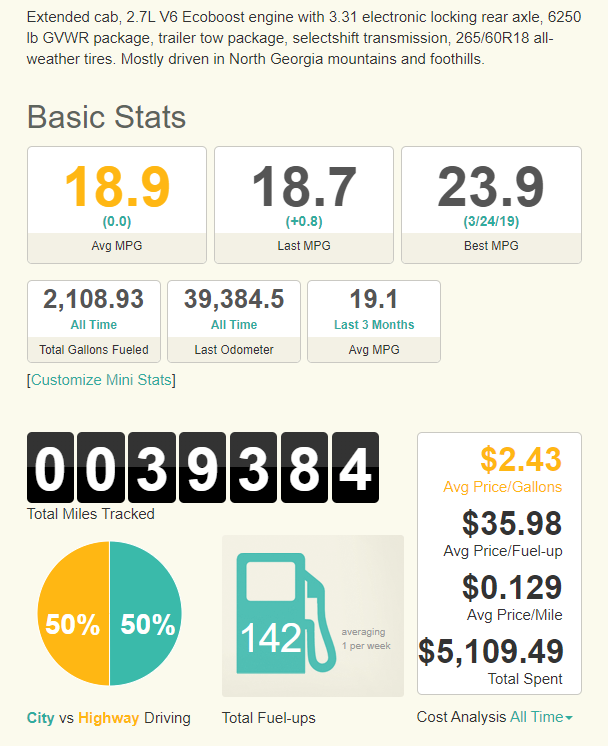Click the $5,109.49 Total Spent value

point(491,651)
